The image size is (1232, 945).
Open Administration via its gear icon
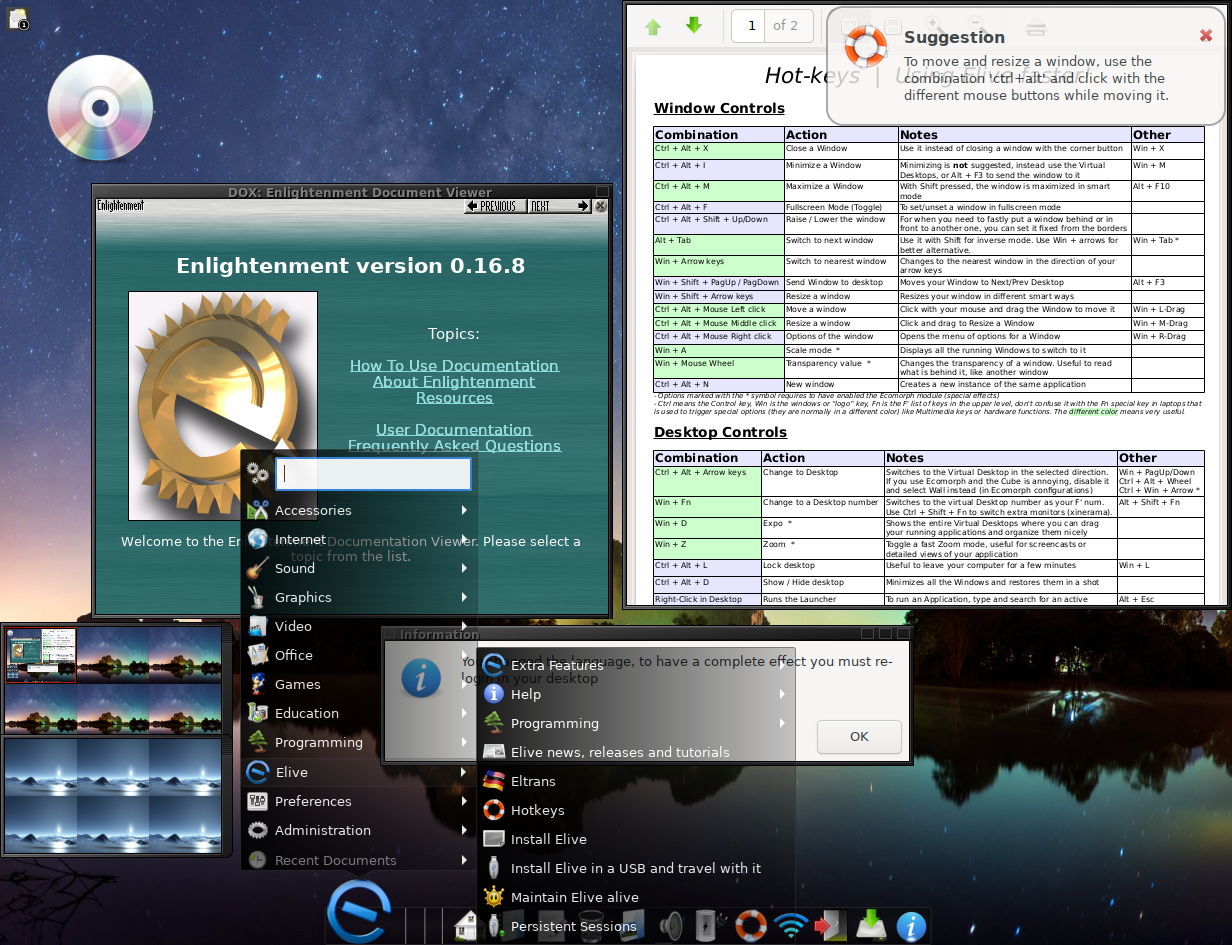[258, 830]
